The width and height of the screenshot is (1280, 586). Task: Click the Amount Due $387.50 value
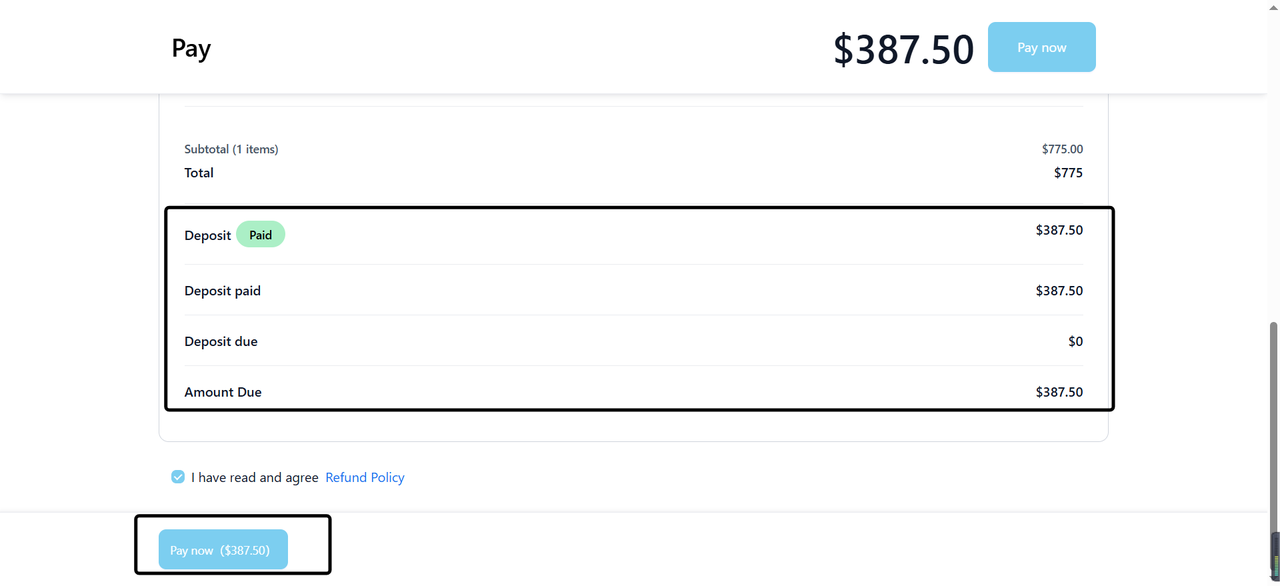tap(1059, 392)
